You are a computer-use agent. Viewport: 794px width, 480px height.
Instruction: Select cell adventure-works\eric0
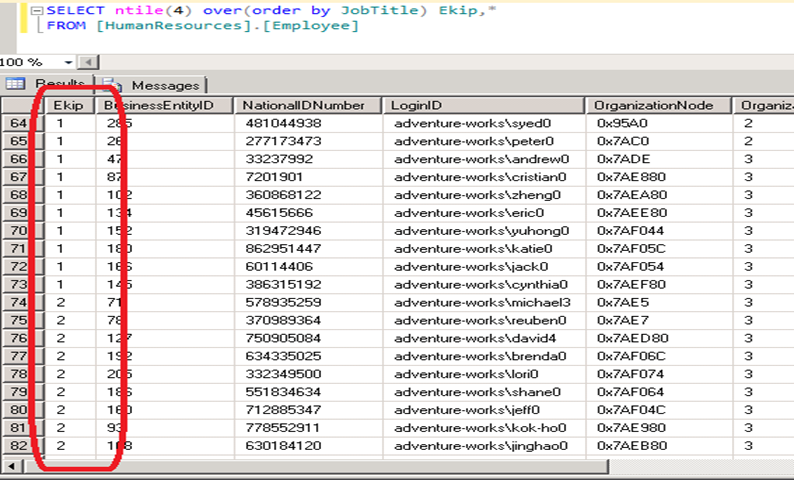[484, 213]
